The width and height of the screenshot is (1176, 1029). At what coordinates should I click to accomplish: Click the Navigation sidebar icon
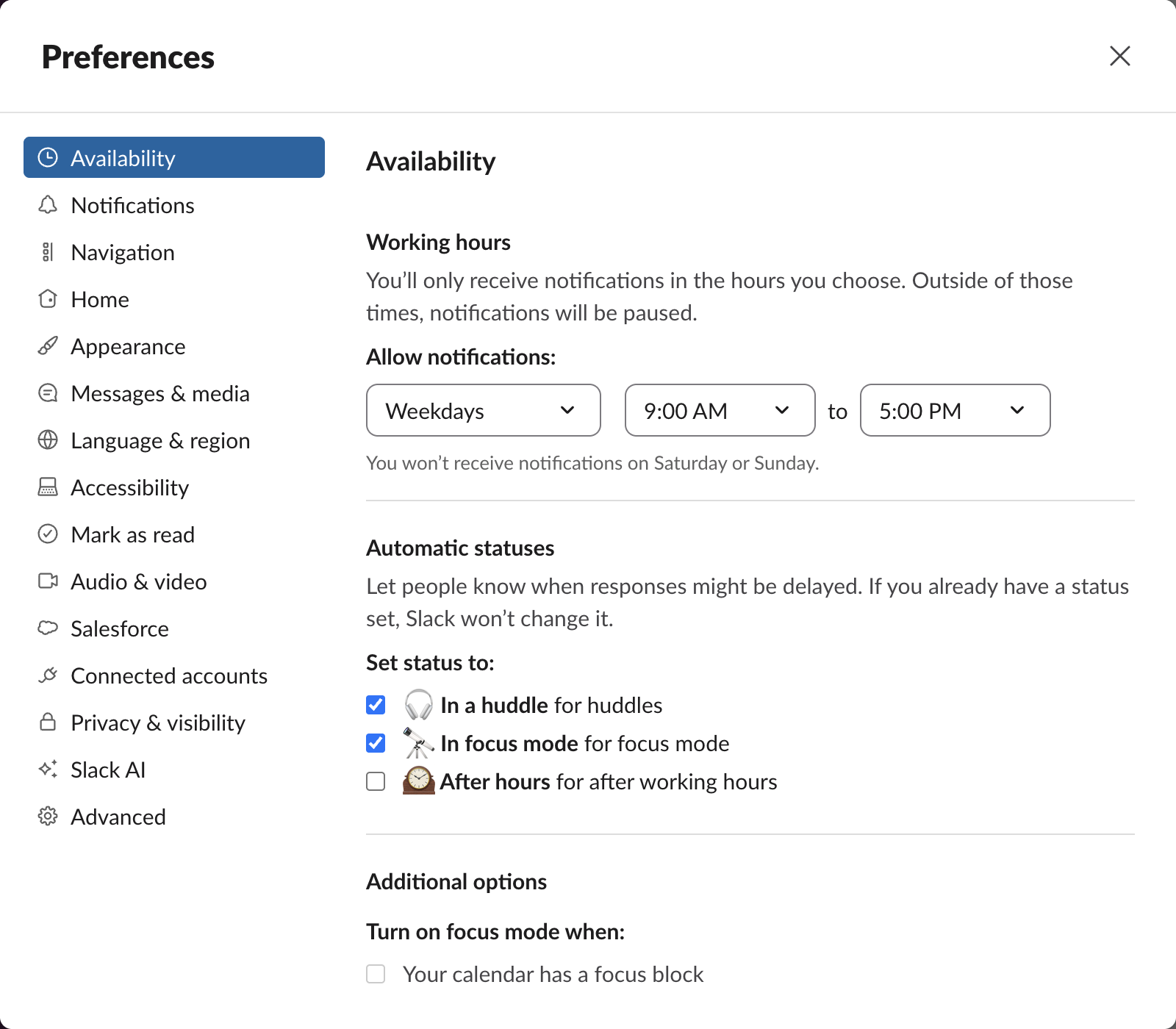pos(48,251)
